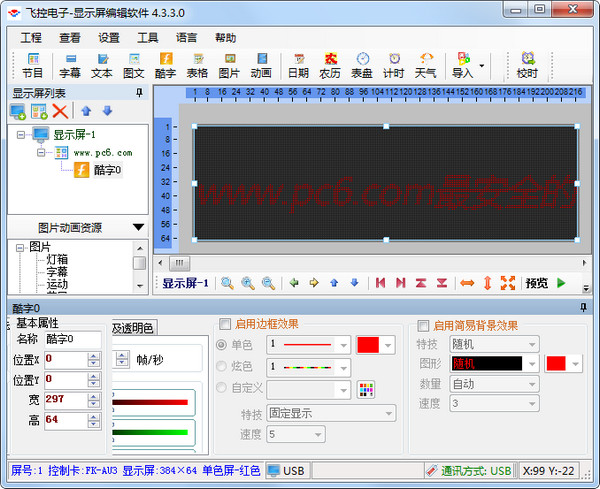The height and width of the screenshot is (489, 600).
Task: Open the 单色 line style dropdown
Action: click(343, 345)
